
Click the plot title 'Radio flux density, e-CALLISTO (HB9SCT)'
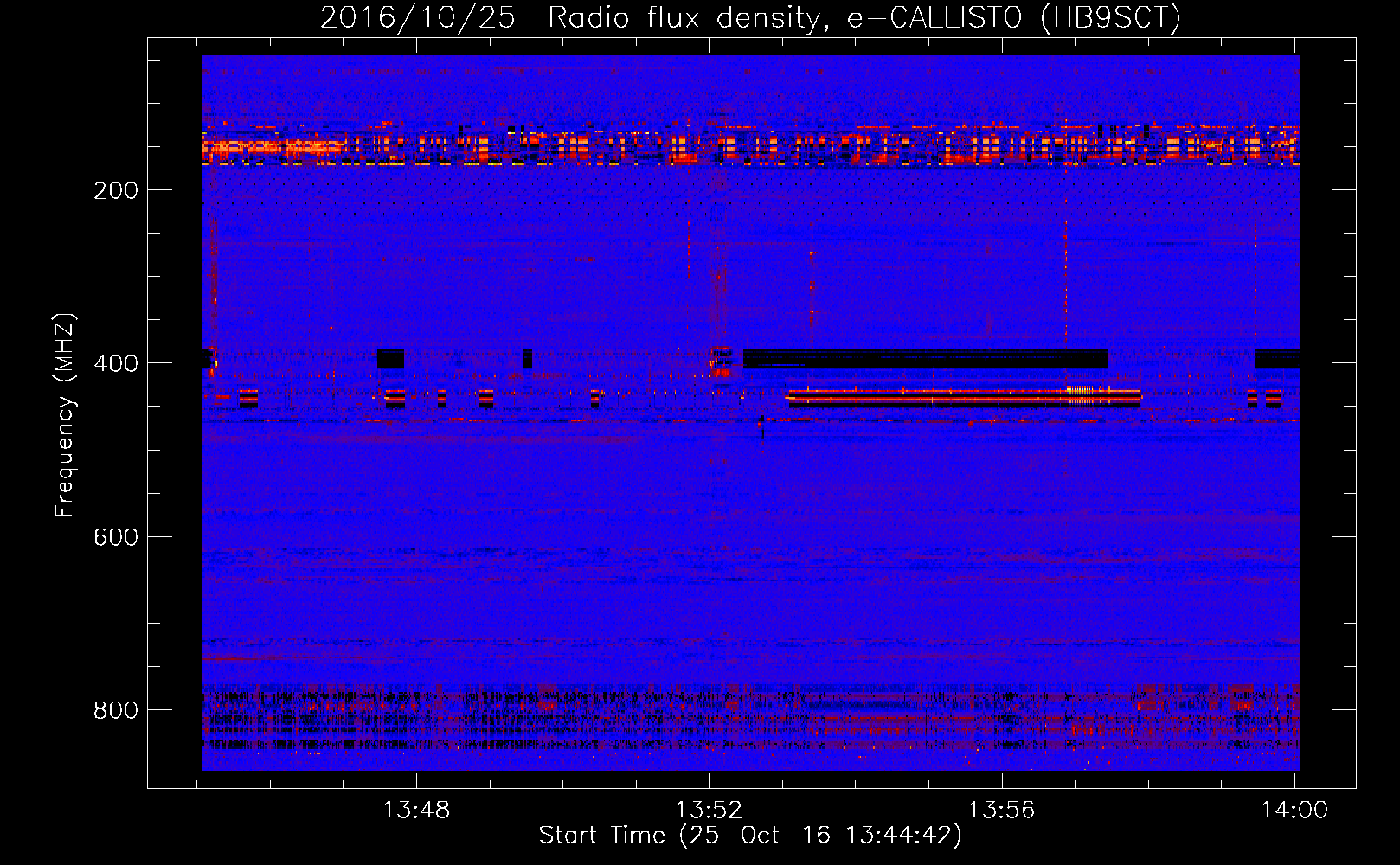(x=864, y=18)
